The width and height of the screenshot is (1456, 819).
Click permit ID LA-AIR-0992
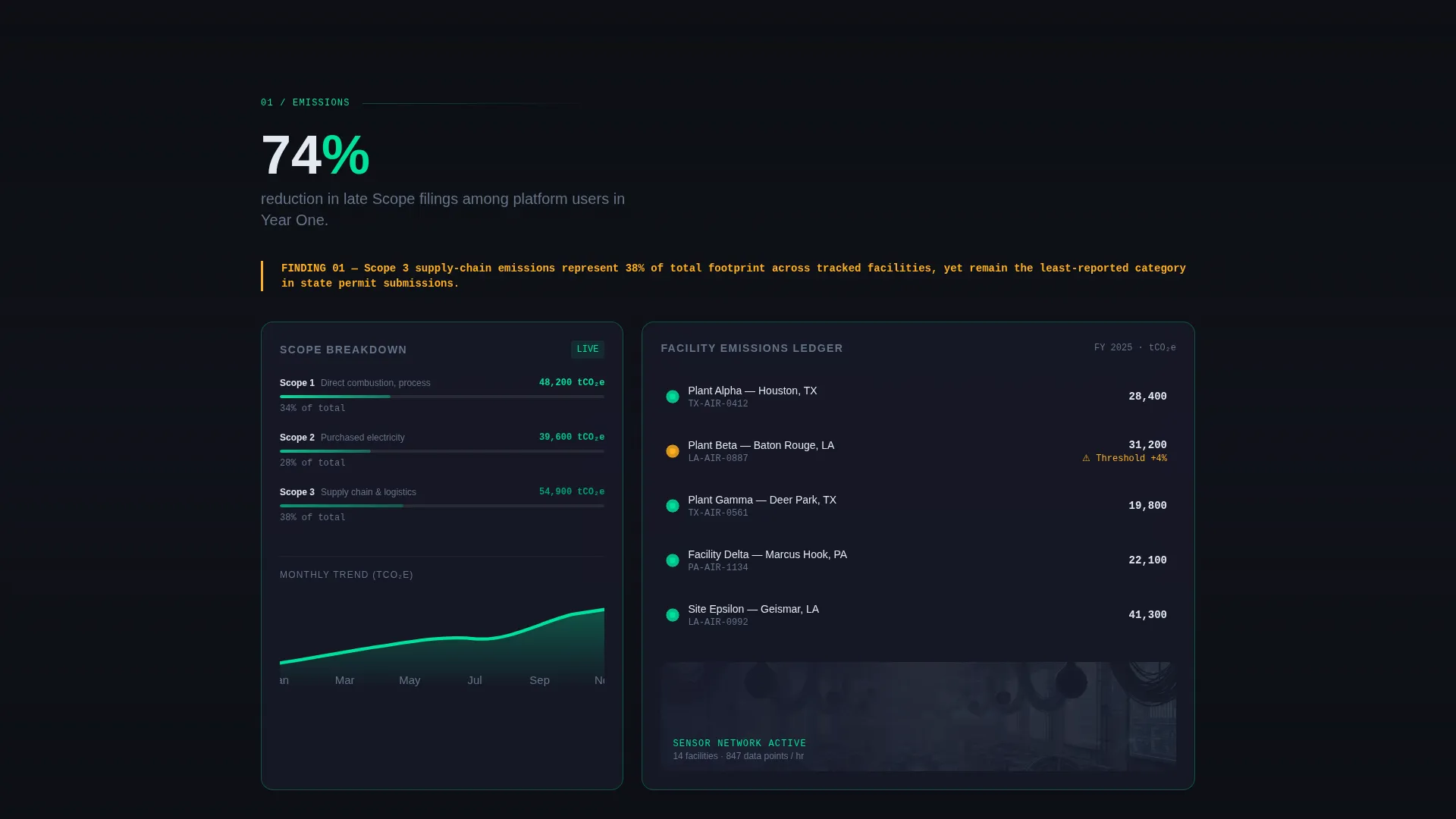718,623
